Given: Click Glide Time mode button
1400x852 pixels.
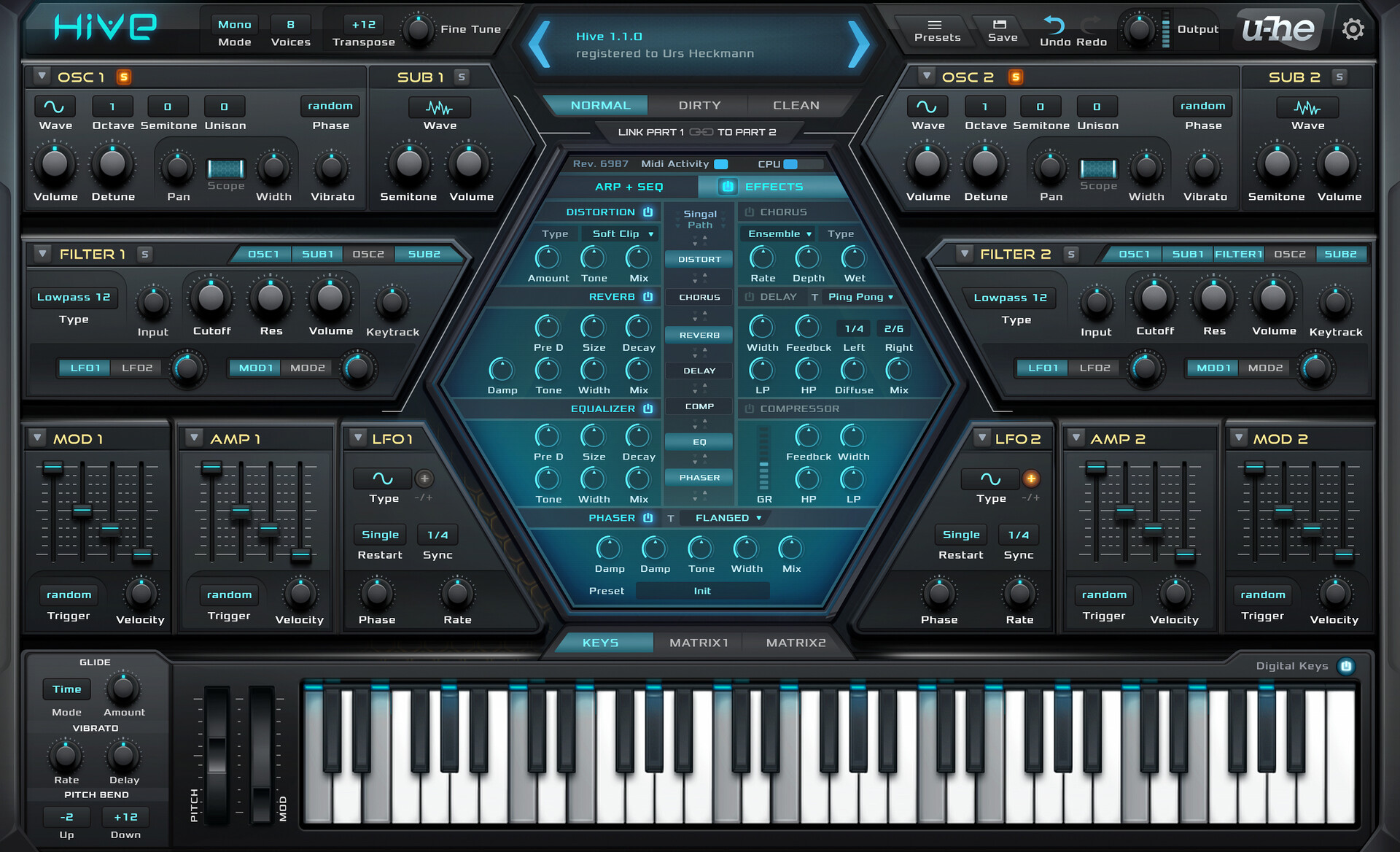Looking at the screenshot, I should click(x=66, y=689).
